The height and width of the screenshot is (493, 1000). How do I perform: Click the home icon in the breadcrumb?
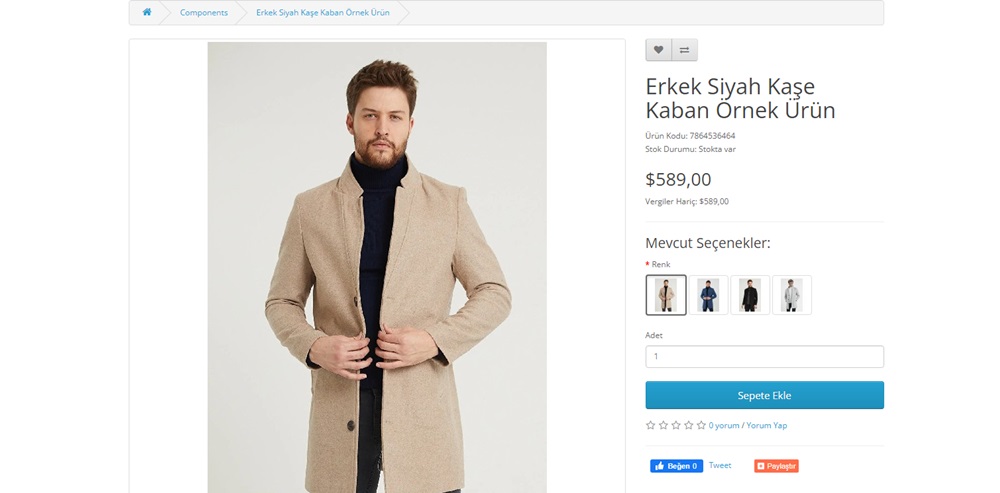pos(147,12)
